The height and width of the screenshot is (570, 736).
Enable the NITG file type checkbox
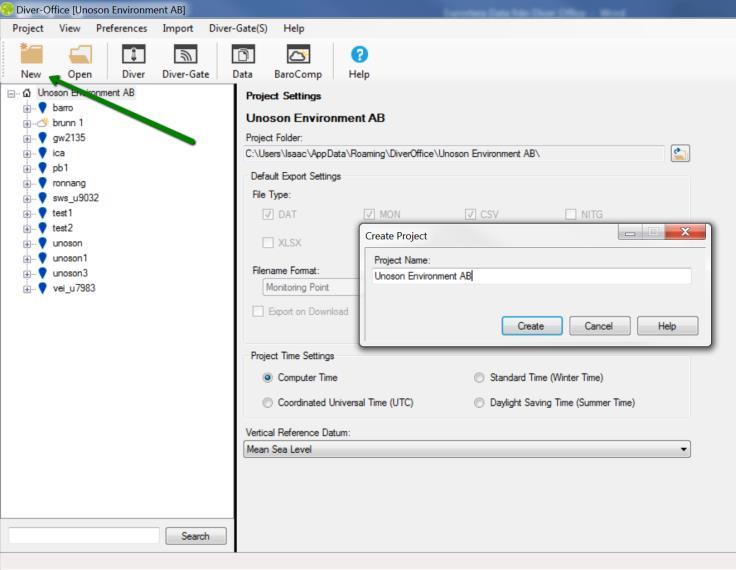click(x=571, y=215)
